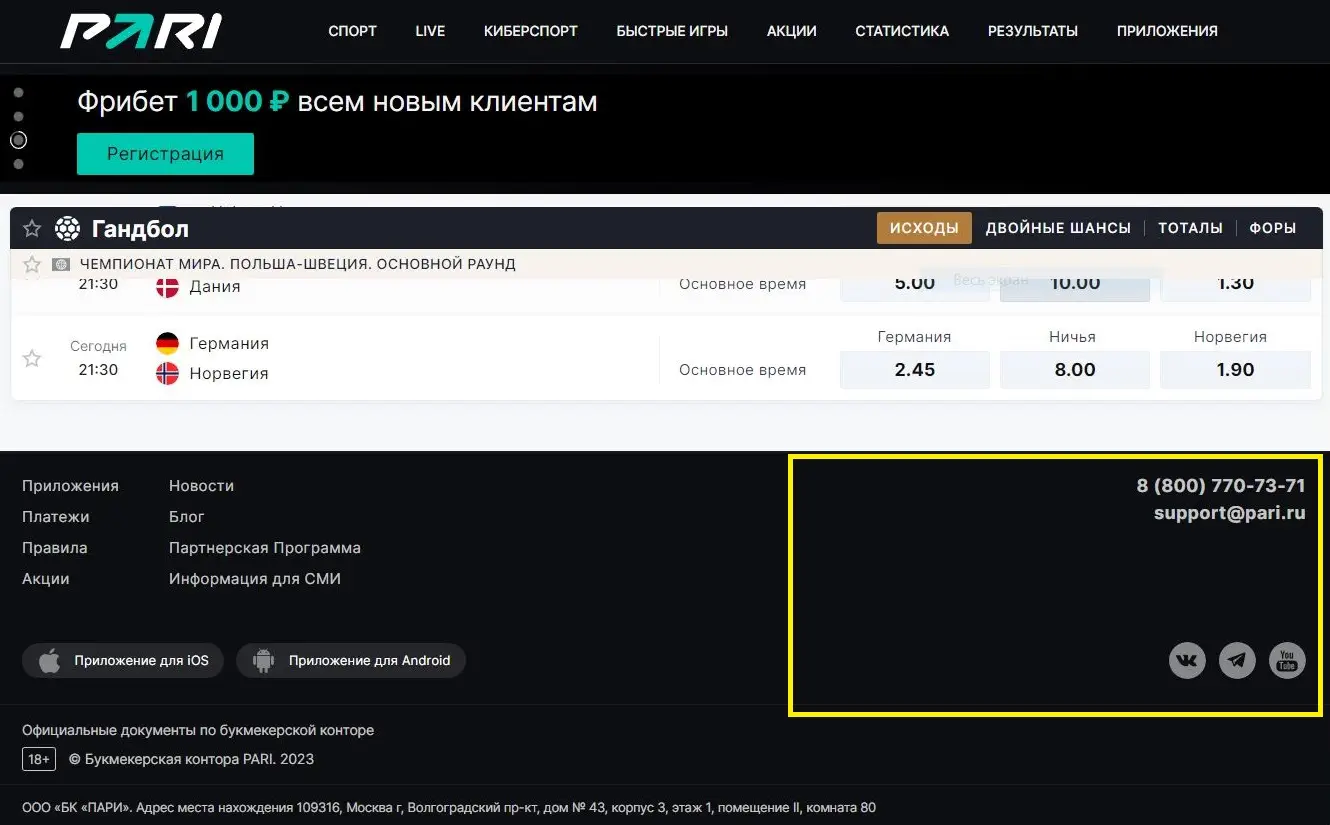Open Партнерская Программа link

(x=265, y=548)
